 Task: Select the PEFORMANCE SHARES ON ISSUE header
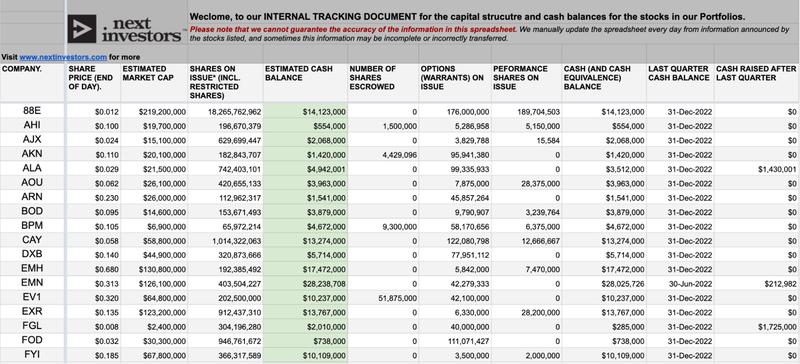click(527, 83)
